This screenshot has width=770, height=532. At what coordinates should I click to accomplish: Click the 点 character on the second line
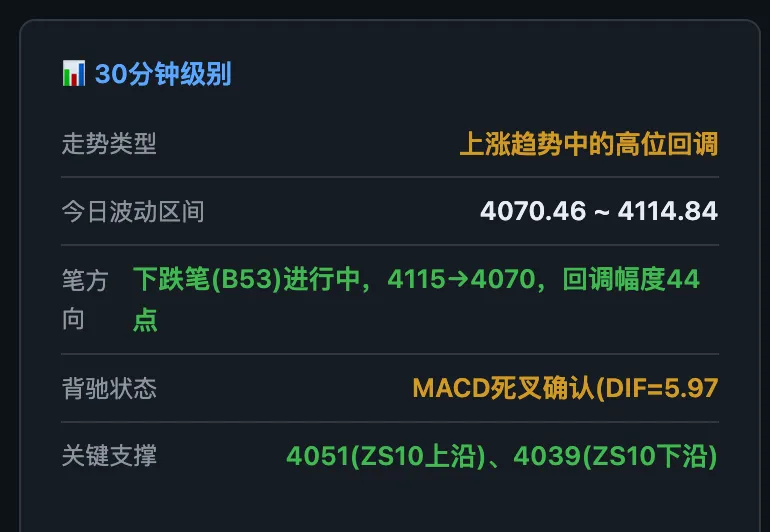pyautogui.click(x=145, y=320)
